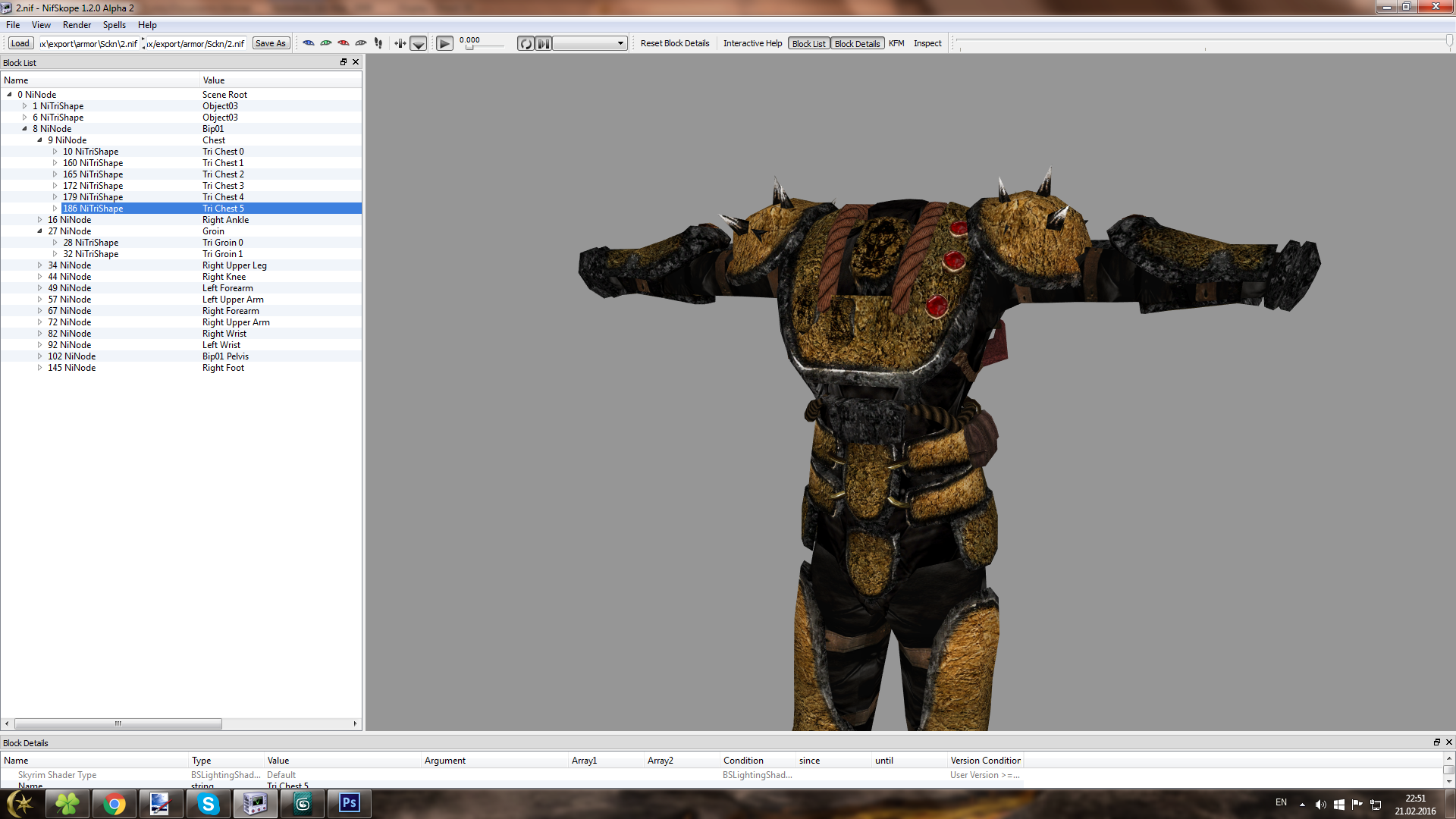Collapse the 0 NiNode Scene Root
This screenshot has width=1456, height=819.
tap(9, 95)
